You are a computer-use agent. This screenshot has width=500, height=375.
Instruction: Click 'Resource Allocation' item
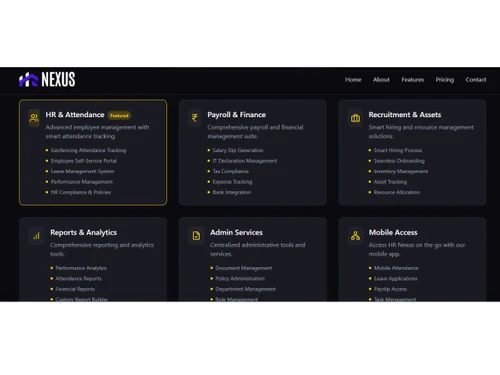click(397, 192)
